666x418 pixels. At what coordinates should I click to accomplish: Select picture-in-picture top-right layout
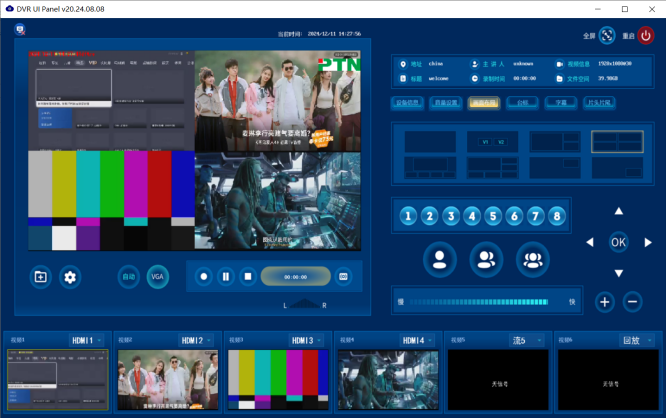click(555, 167)
